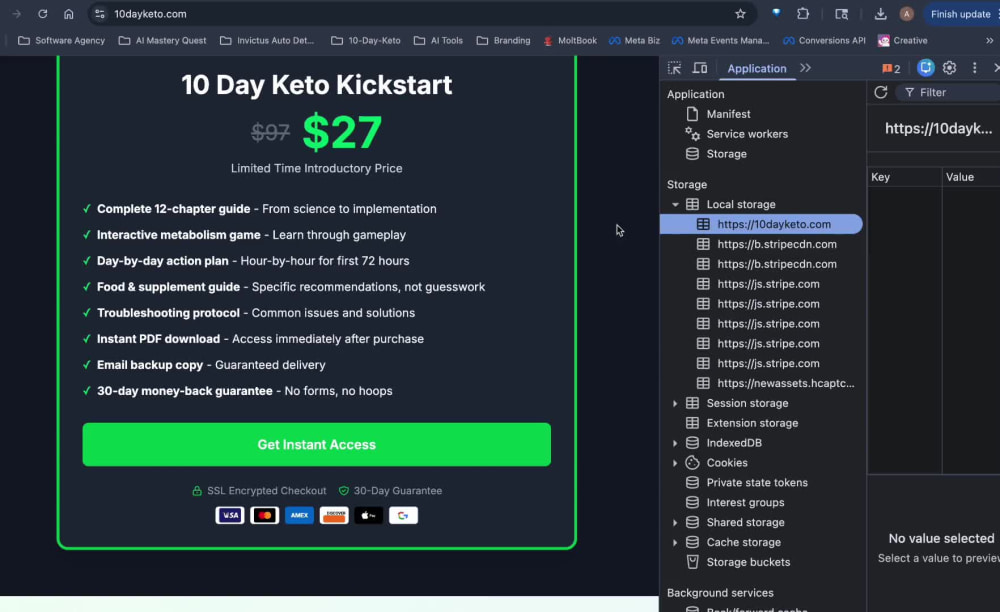
Task: Click the Value column header
Action: [971, 177]
